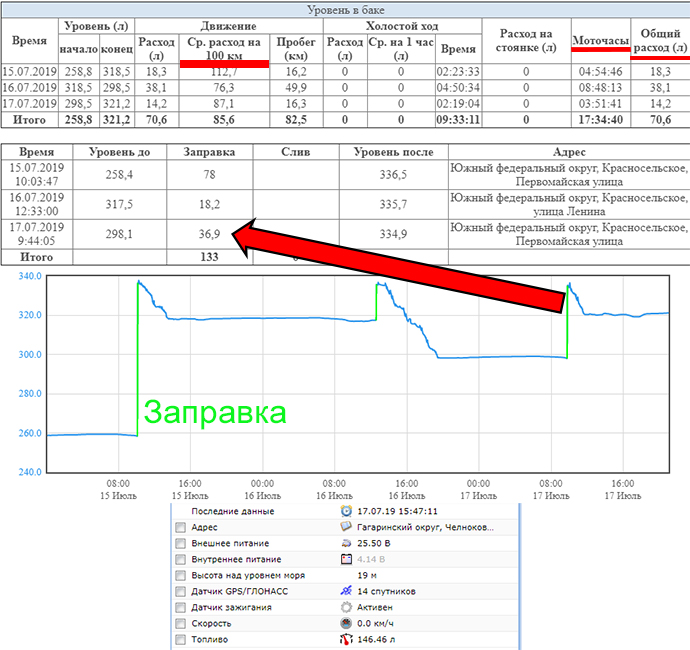The height and width of the screenshot is (650, 690).
Task: Enable the Адрес checkbox
Action: point(180,527)
